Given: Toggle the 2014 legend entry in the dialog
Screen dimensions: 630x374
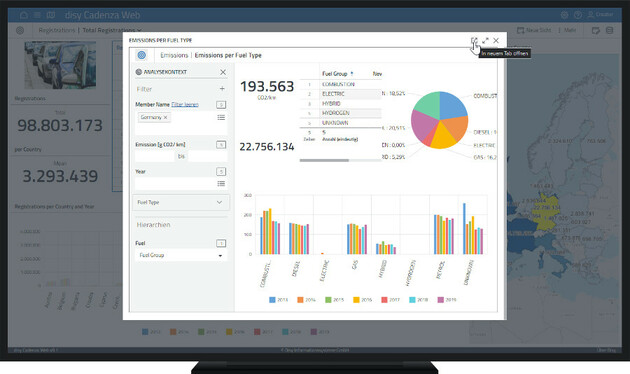Looking at the screenshot, I should (307, 300).
